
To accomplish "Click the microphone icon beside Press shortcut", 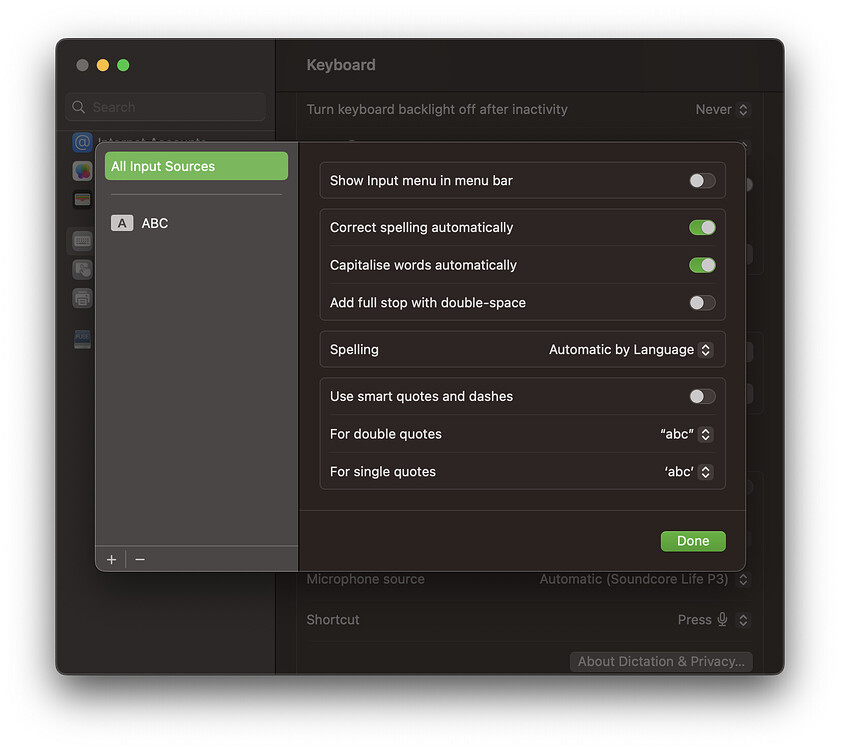I will [722, 620].
